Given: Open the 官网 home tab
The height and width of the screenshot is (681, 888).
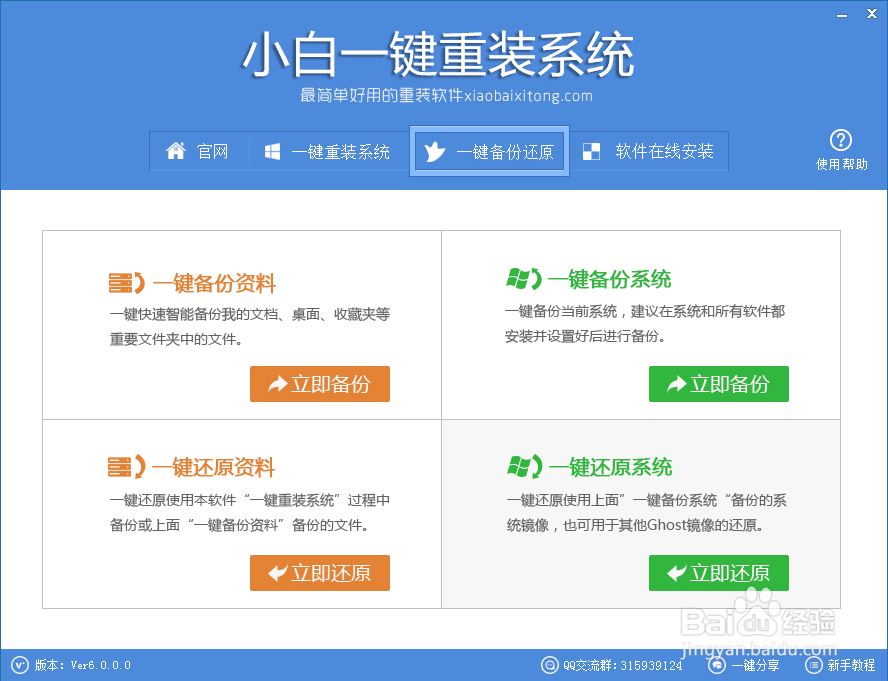Looking at the screenshot, I should [199, 151].
